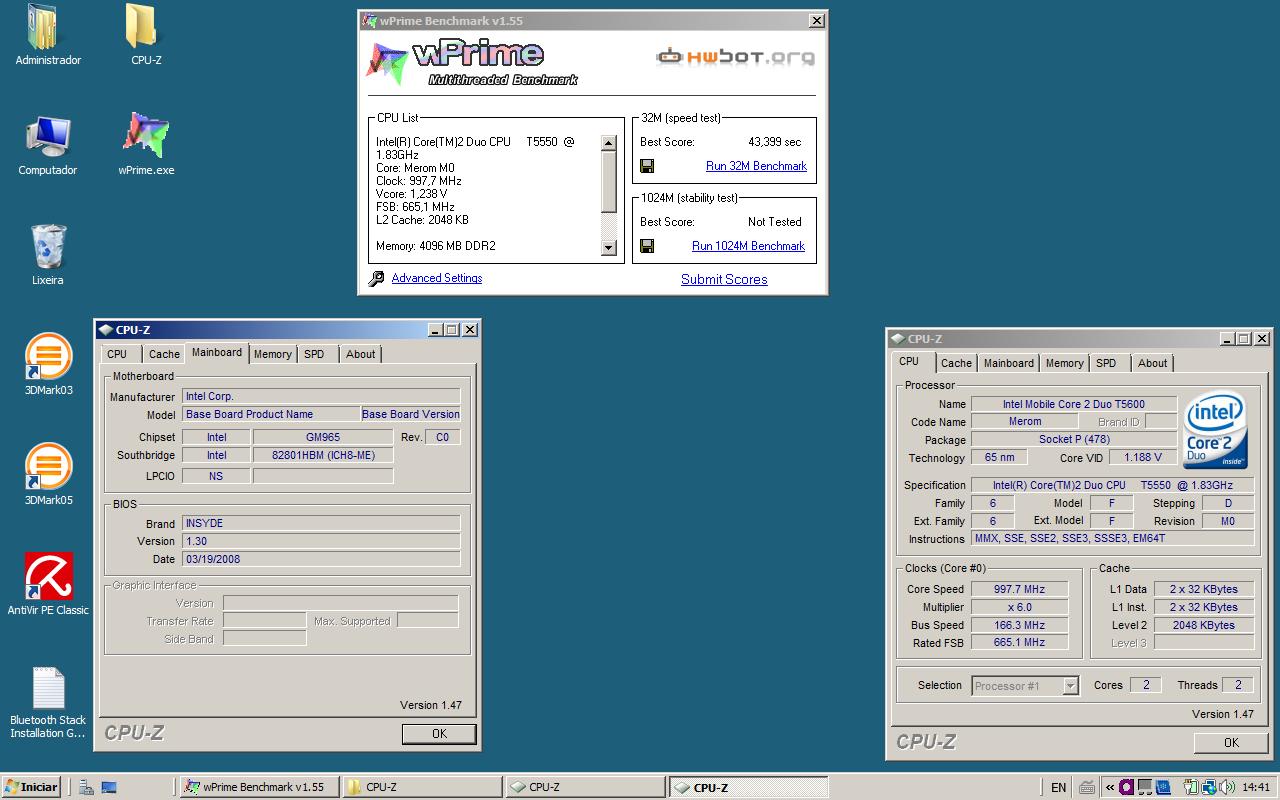Click the EN language indicator
The height and width of the screenshot is (800, 1280).
point(1058,788)
